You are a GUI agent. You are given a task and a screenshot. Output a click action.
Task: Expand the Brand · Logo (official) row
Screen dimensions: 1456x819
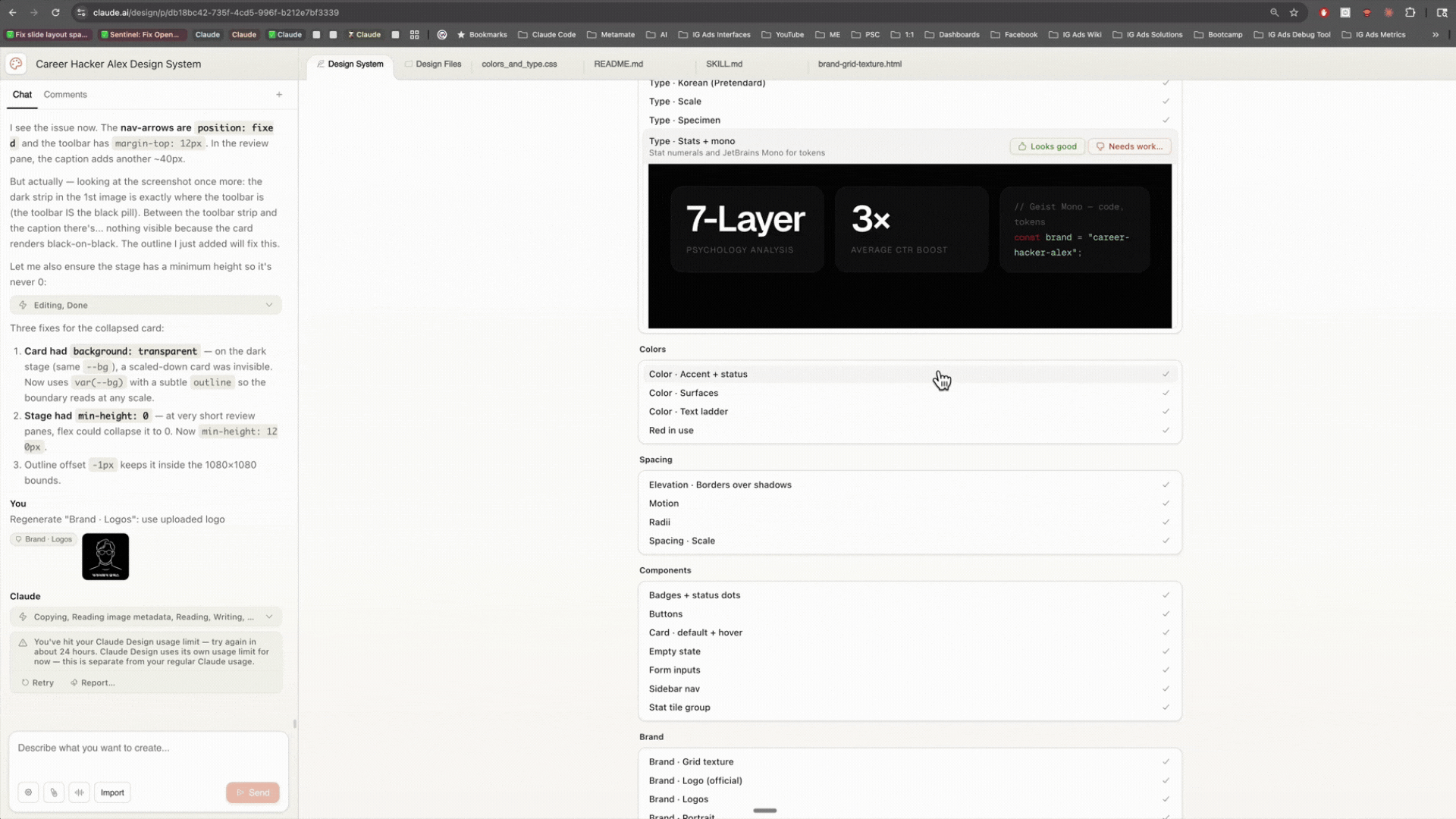coord(909,780)
